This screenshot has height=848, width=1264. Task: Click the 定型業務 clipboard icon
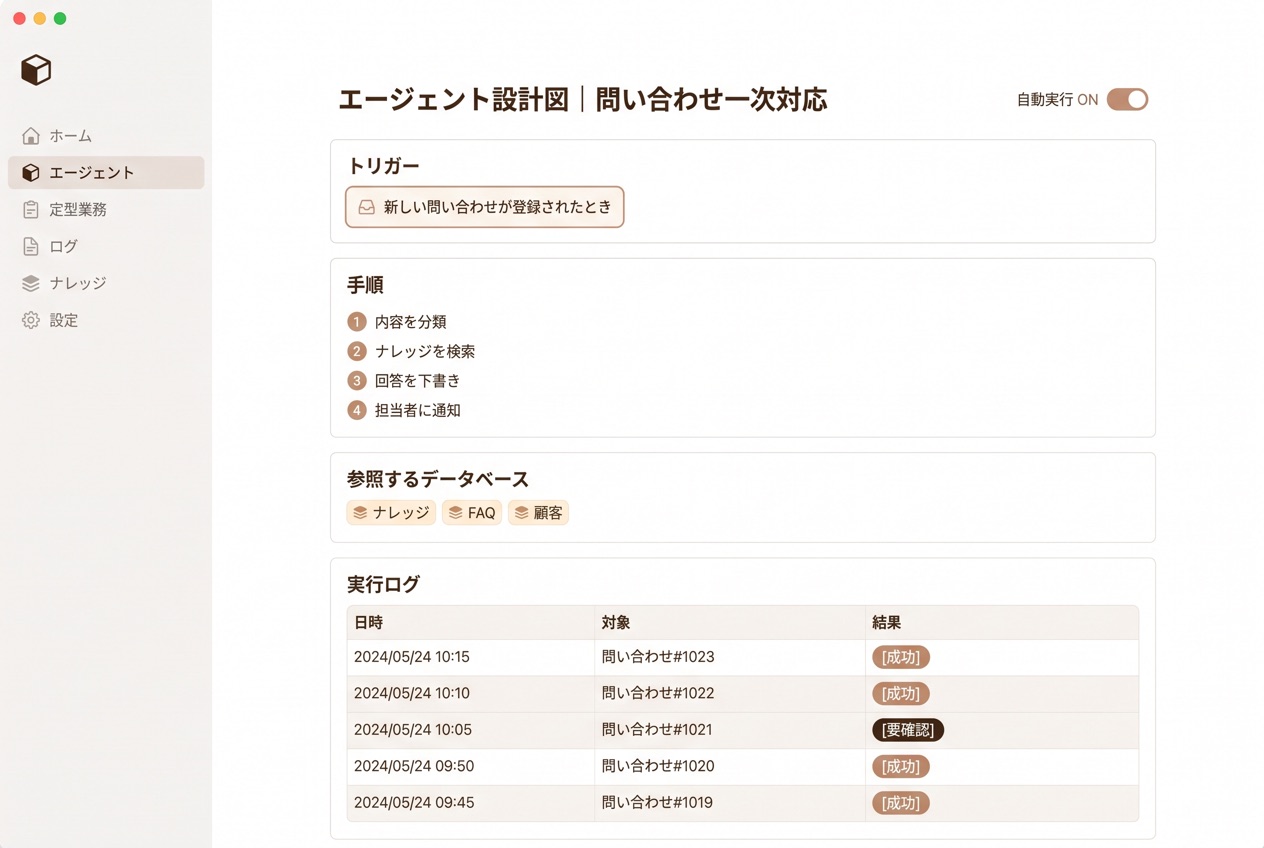click(x=31, y=210)
